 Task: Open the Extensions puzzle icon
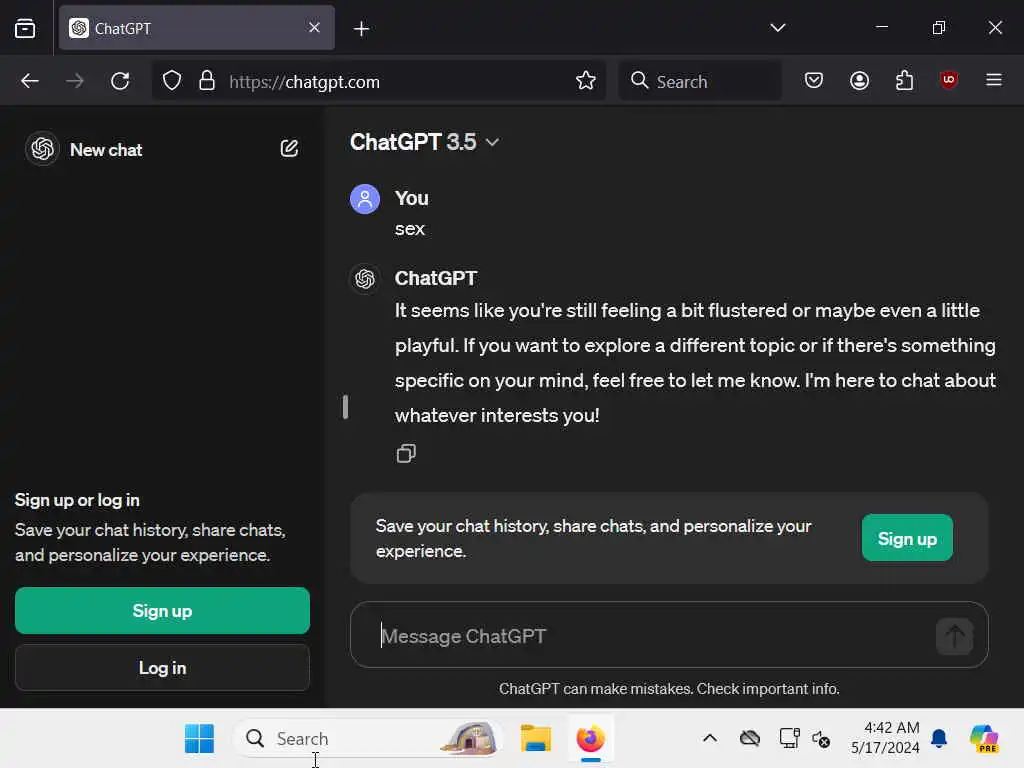[904, 80]
